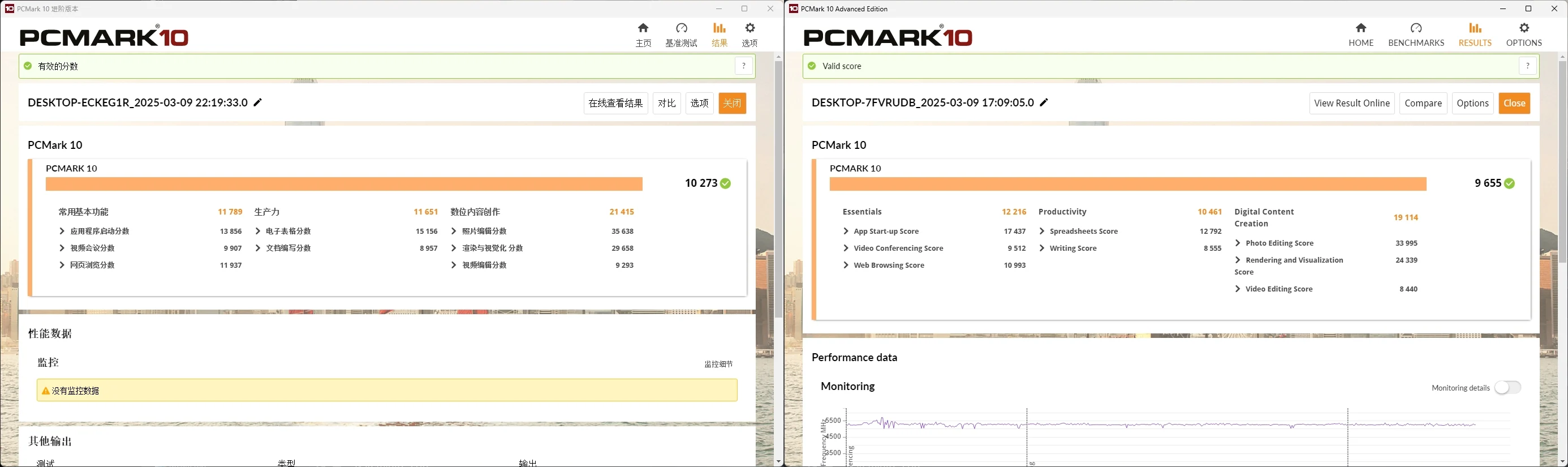Expand 渲染与视觉化 分数 row

(454, 249)
